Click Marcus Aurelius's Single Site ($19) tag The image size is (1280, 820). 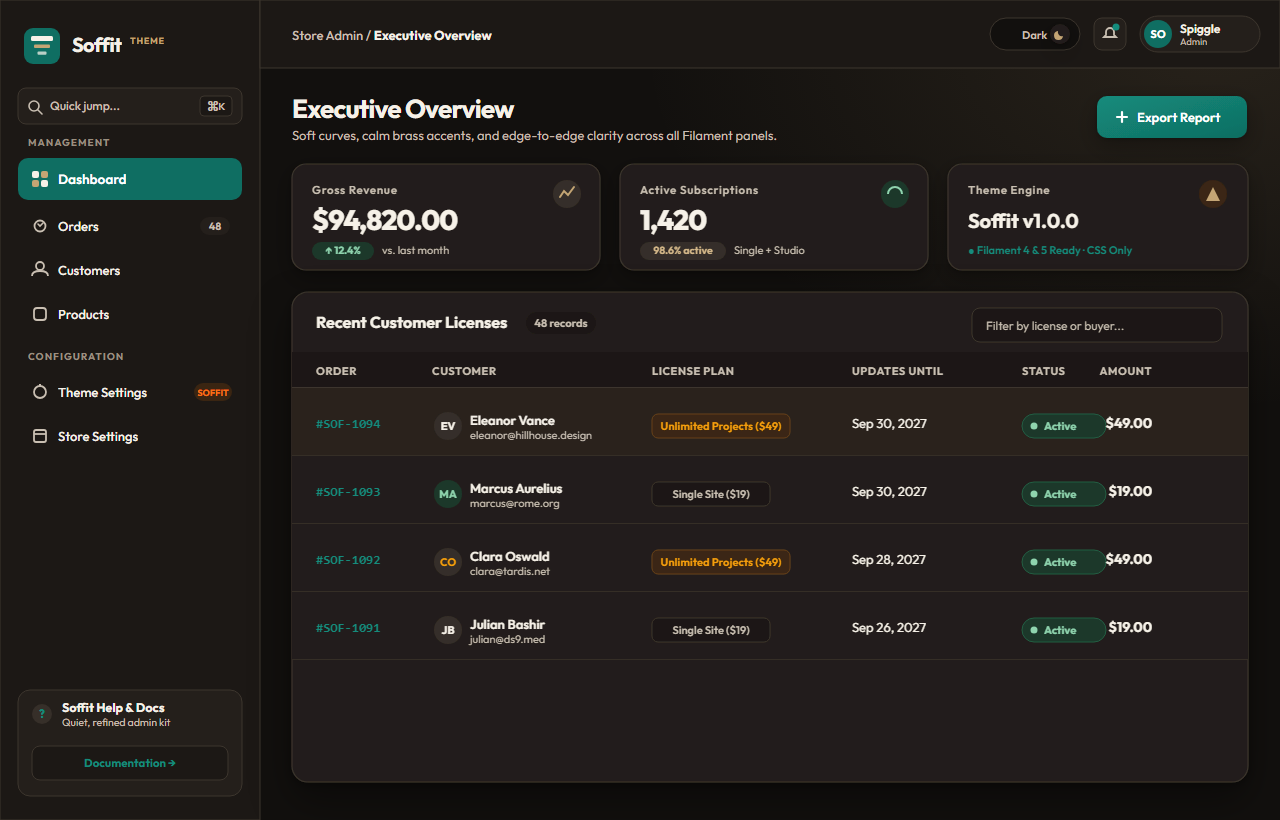click(x=711, y=494)
